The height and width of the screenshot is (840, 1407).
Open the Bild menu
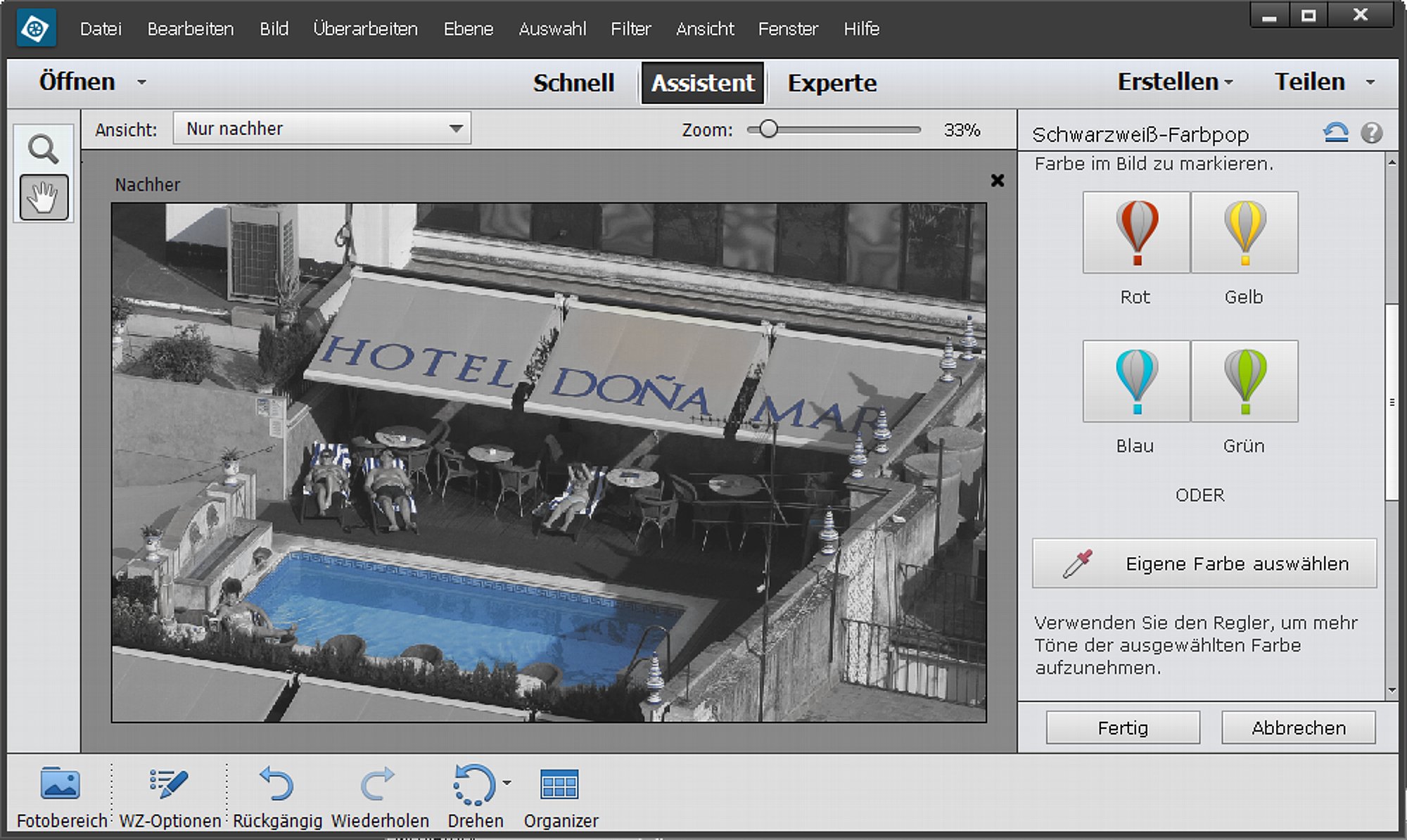pyautogui.click(x=274, y=29)
